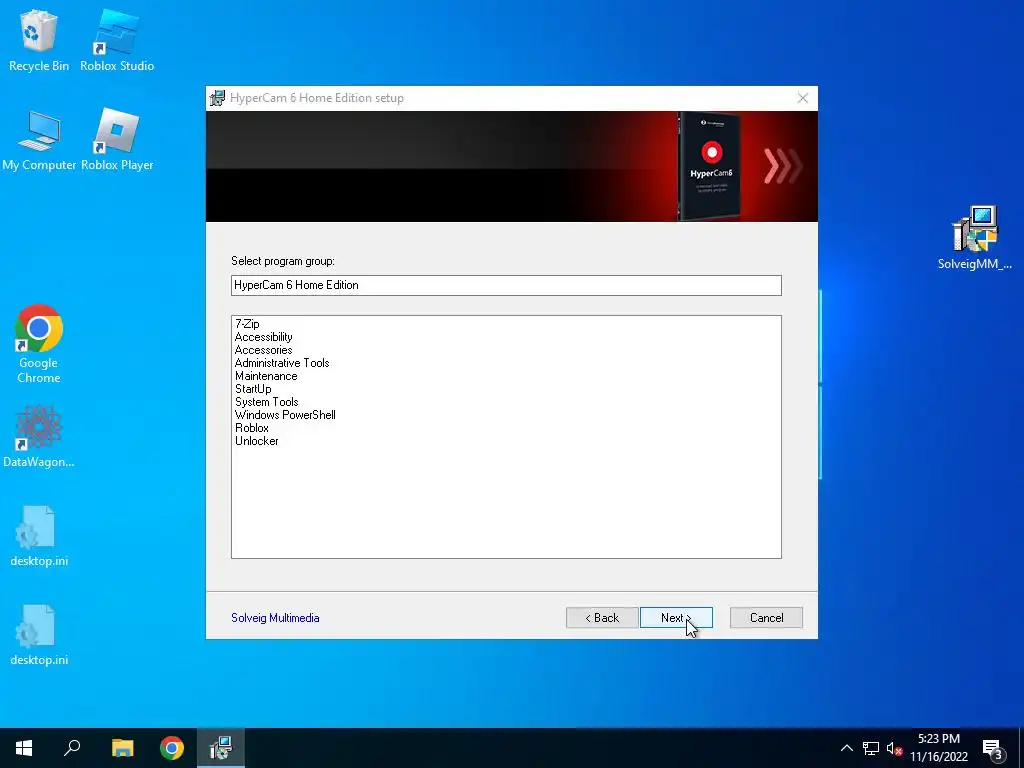Switch to HyperCam setup taskbar icon
This screenshot has width=1024, height=768.
tap(221, 748)
